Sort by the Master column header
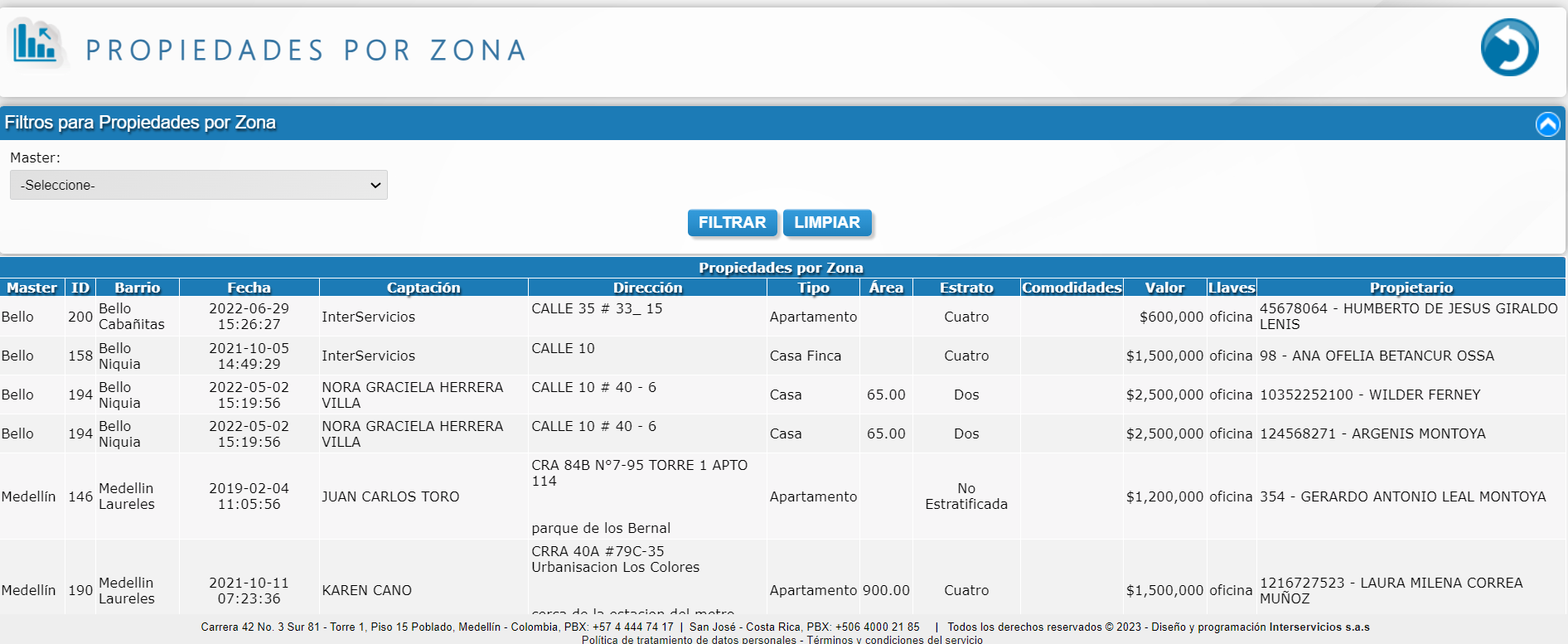The image size is (1568, 644). tap(32, 288)
